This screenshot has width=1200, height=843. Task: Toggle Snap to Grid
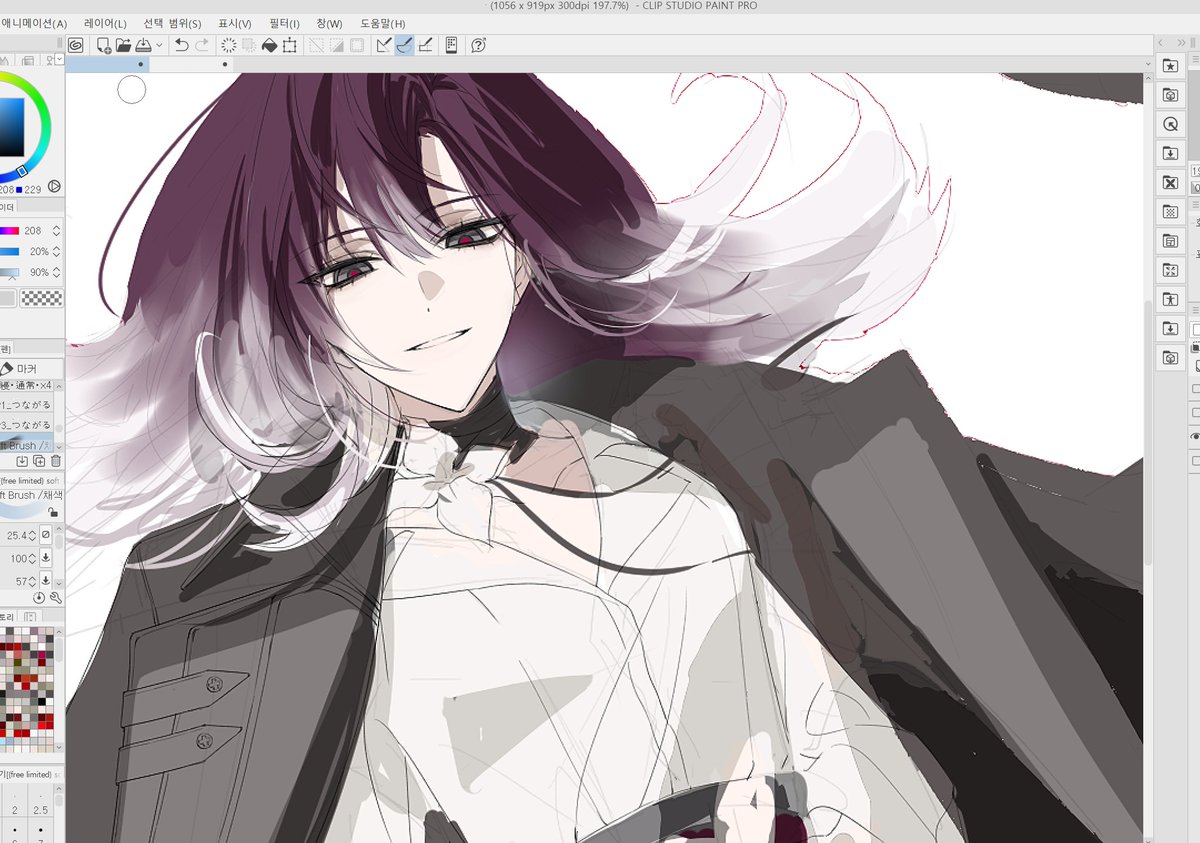[x=425, y=45]
